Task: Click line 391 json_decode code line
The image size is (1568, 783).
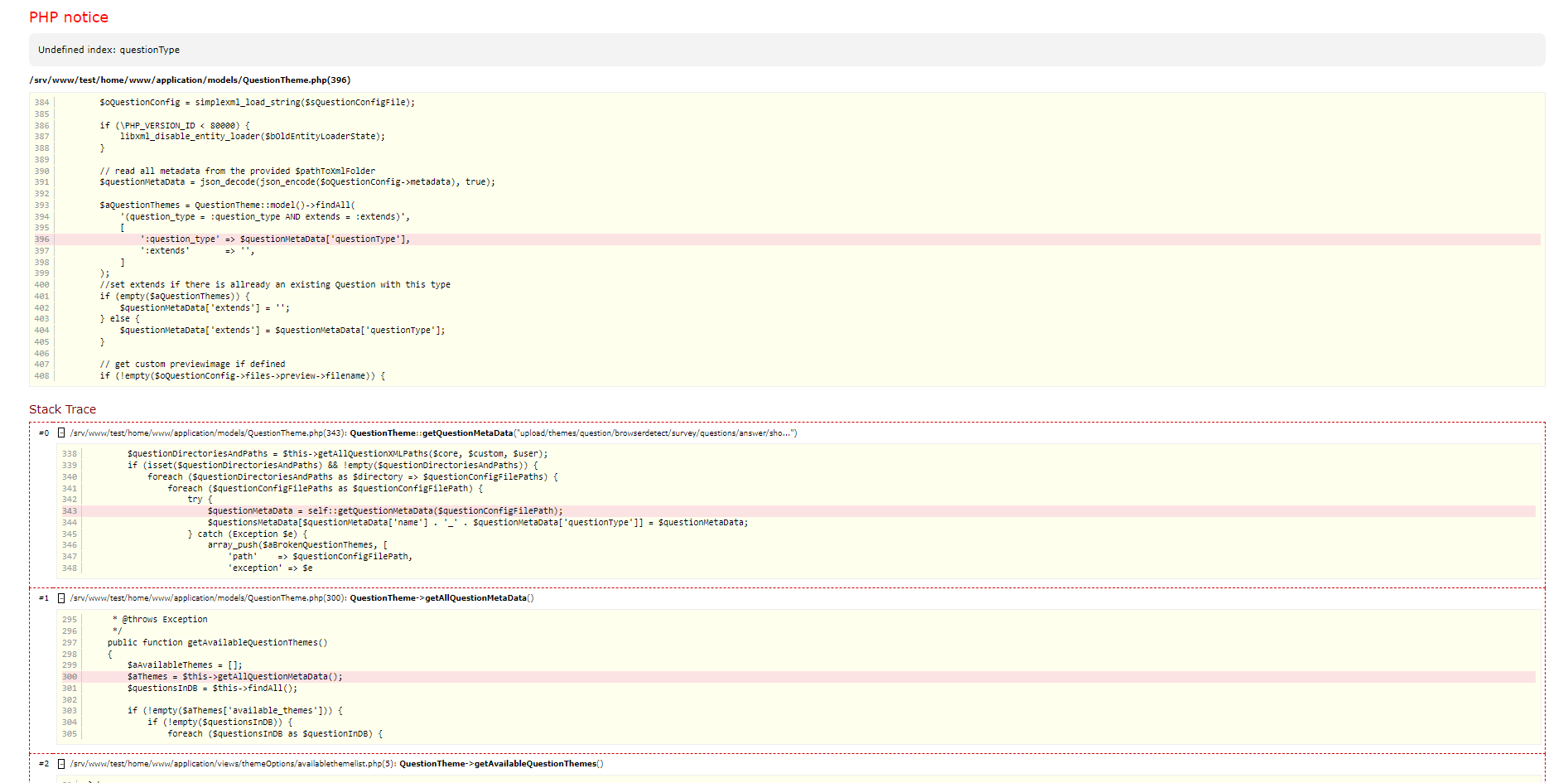Action: [x=297, y=182]
